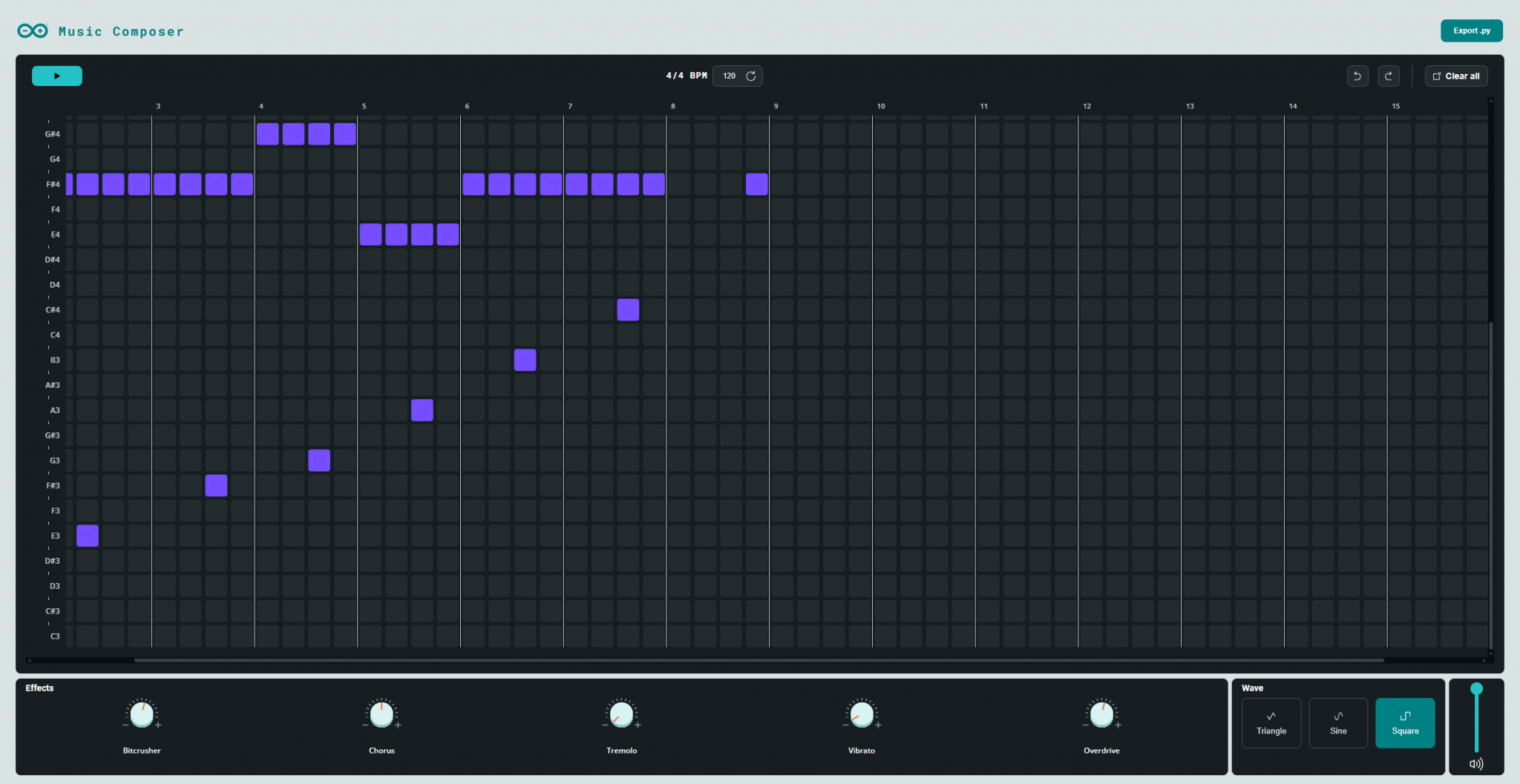Clear all notes from the grid
This screenshot has height=784, width=1520.
pos(1456,76)
